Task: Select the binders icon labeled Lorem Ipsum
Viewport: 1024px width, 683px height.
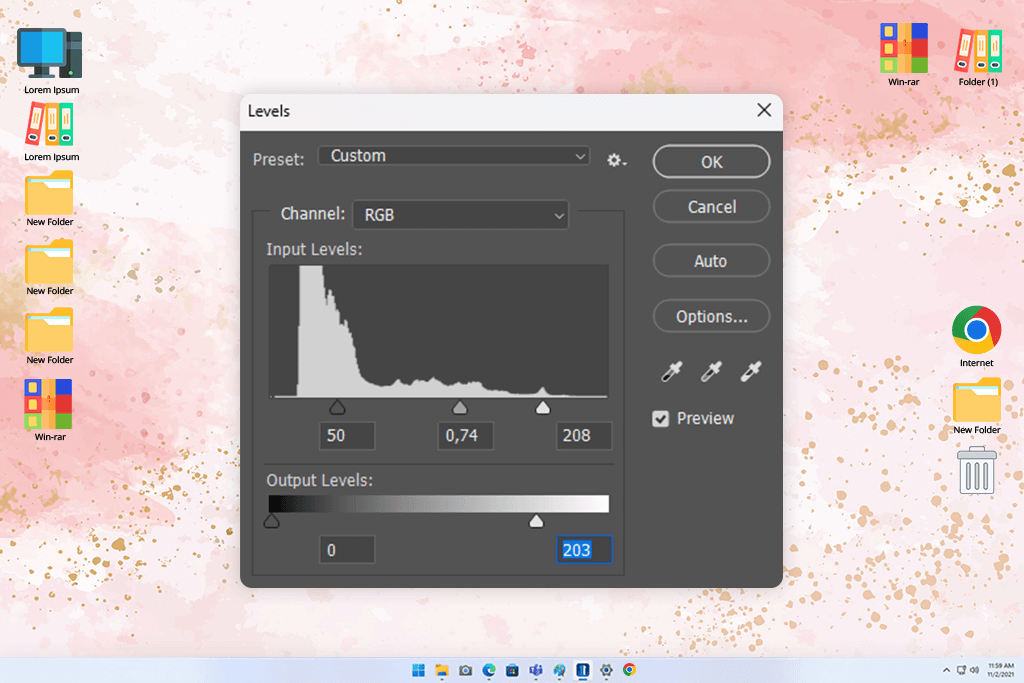Action: pyautogui.click(x=51, y=133)
